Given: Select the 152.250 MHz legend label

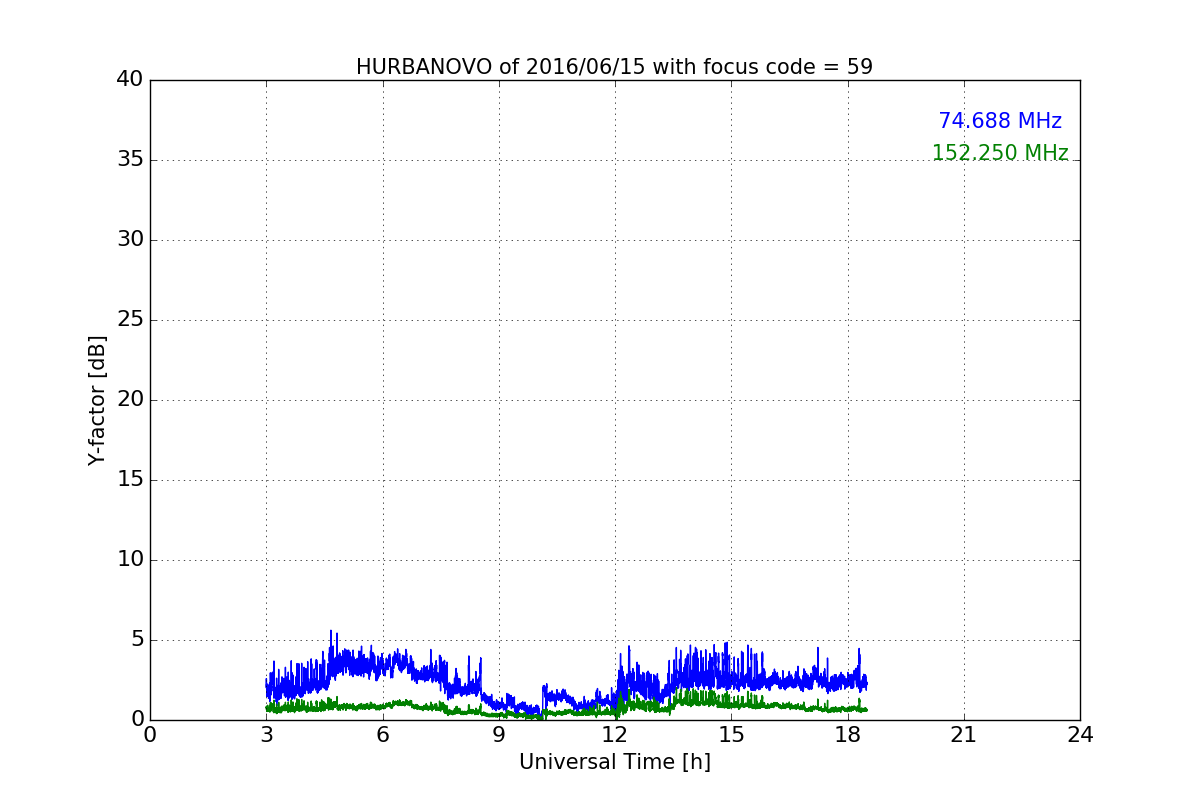Looking at the screenshot, I should [x=1000, y=153].
